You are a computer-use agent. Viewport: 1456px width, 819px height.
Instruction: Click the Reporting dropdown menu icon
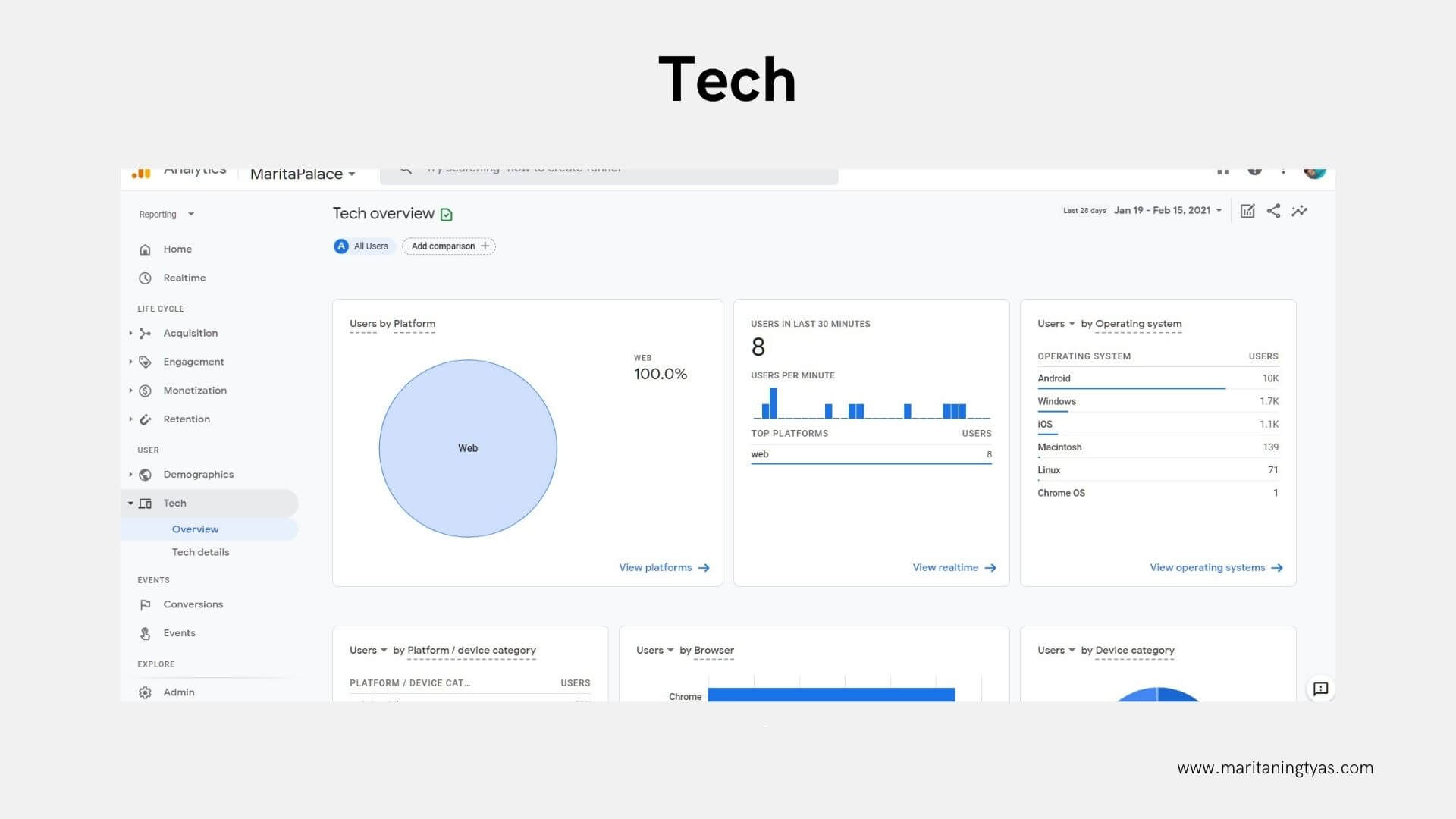click(191, 214)
